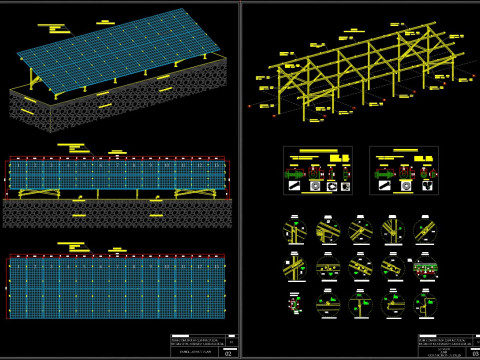The image size is (480, 360).
Task: Select the blue top plan view of panels
Action: tap(117, 288)
